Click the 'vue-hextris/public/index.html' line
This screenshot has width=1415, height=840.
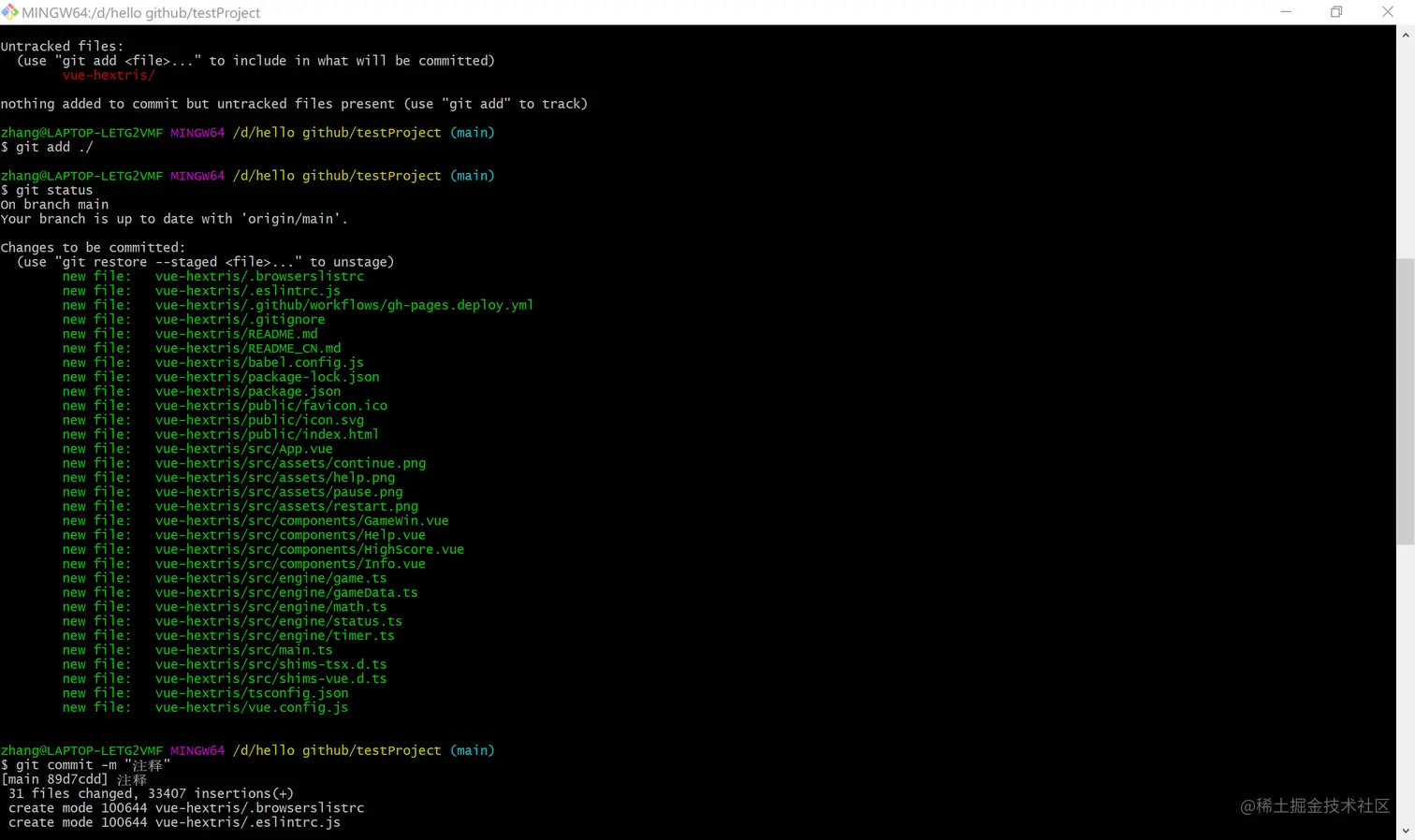tap(221, 434)
